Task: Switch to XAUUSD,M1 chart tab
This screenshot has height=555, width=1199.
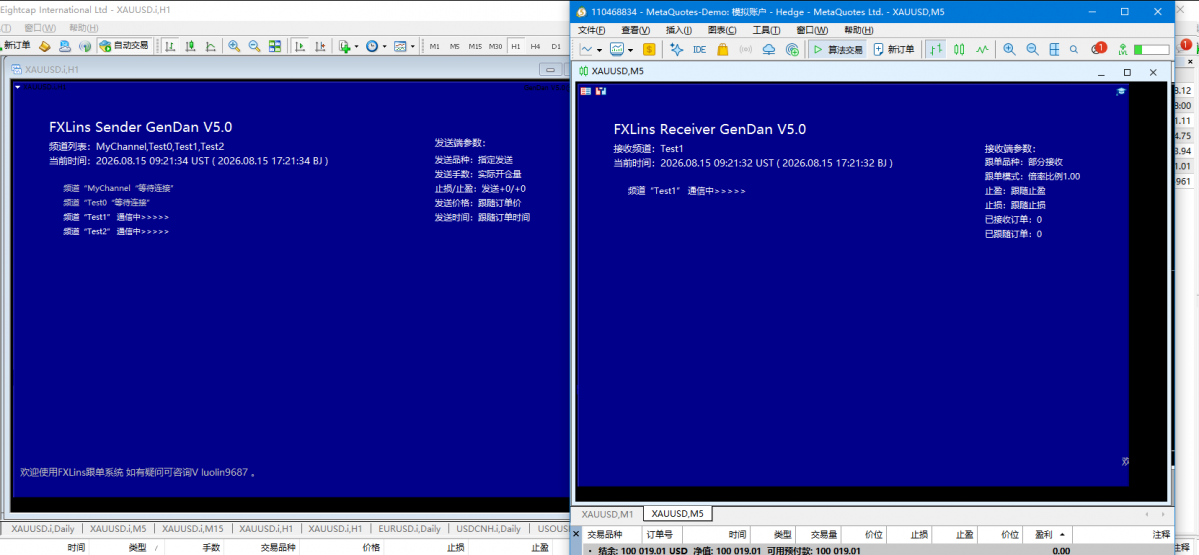Action: coord(607,514)
